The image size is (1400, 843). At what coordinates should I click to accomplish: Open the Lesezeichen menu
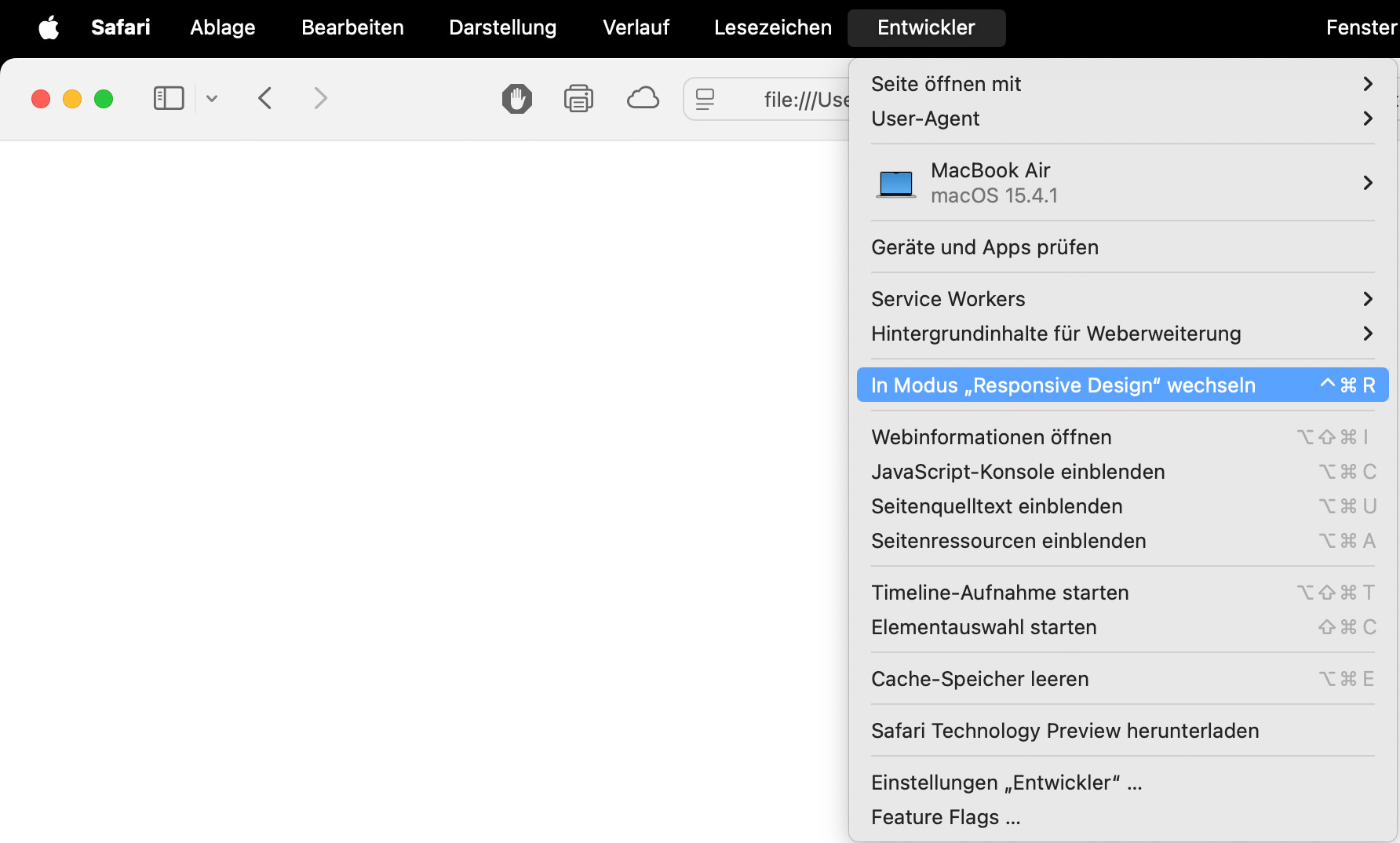772,27
